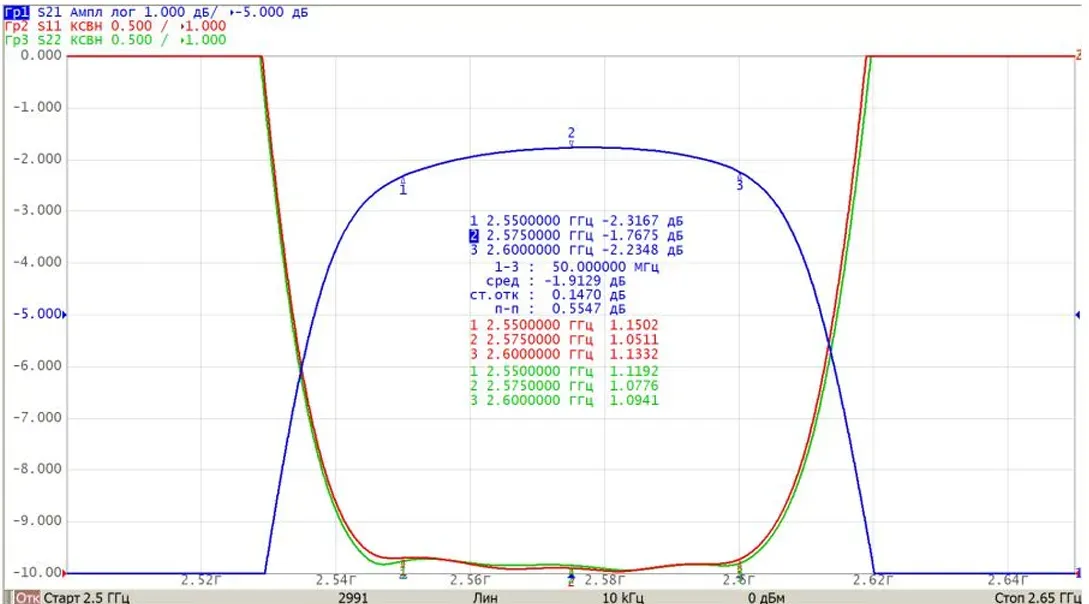Screen dimensions: 1089x604
Task: Click the -8.000 Y-axis label
Action: point(38,469)
